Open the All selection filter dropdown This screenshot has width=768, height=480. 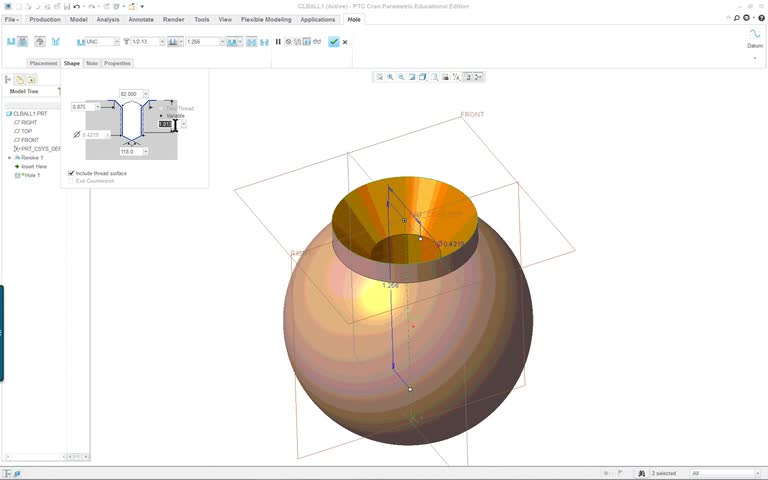click(757, 474)
